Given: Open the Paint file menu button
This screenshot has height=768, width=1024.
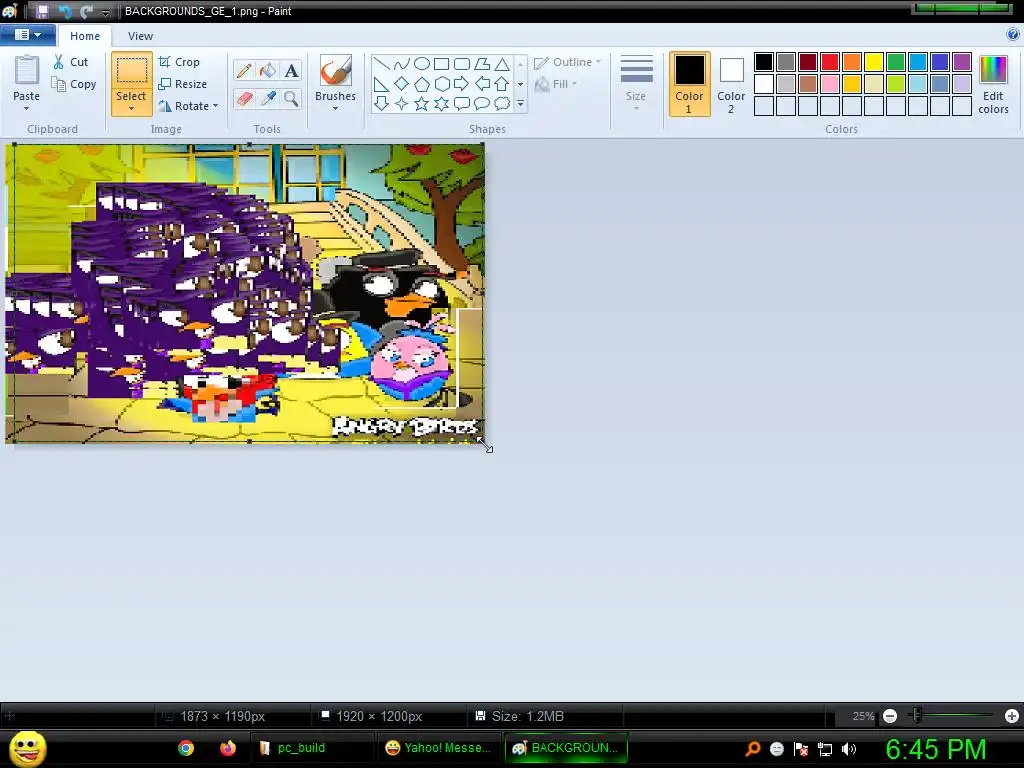Looking at the screenshot, I should click(27, 35).
